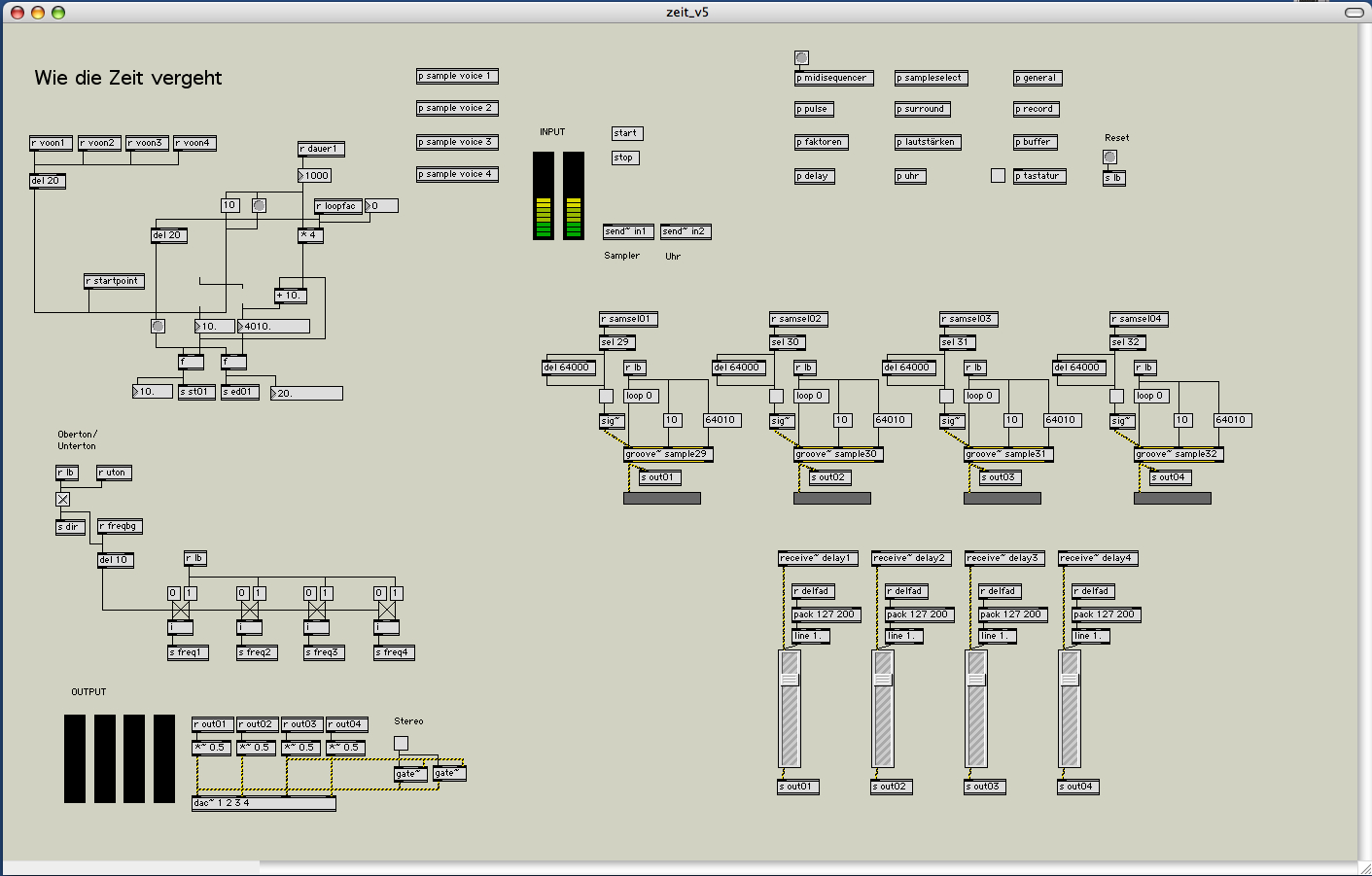Enable the Stereo toggle

[x=401, y=743]
